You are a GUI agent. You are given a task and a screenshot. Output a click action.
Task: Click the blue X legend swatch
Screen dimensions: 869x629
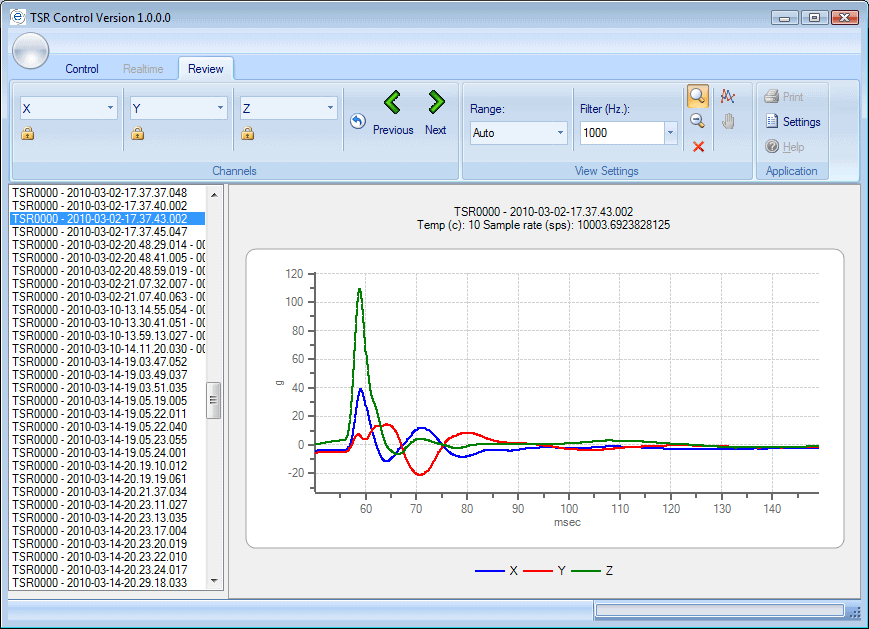(489, 570)
